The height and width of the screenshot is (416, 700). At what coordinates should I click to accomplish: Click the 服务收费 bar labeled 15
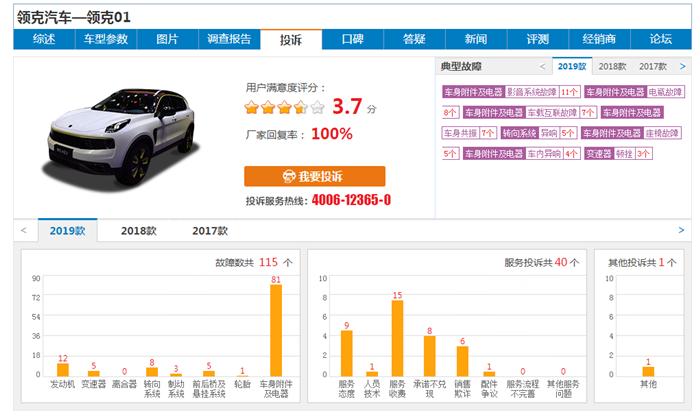[397, 338]
